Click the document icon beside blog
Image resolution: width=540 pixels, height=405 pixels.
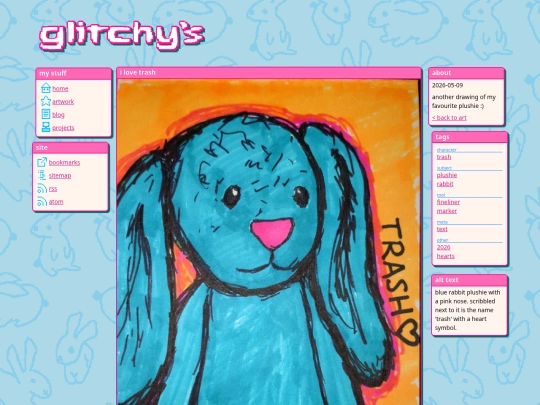click(46, 114)
